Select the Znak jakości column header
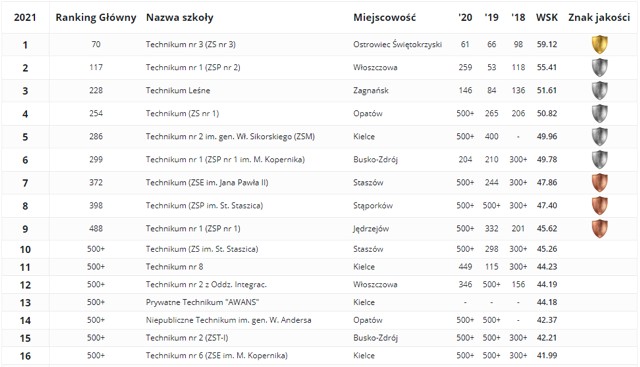The image size is (640, 367). (x=599, y=18)
